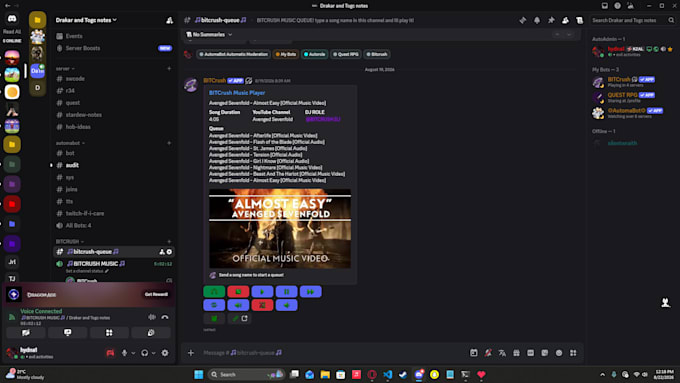Image resolution: width=680 pixels, height=383 pixels.
Task: Click the blue left-arrow button ending second row
Action: coord(287,305)
